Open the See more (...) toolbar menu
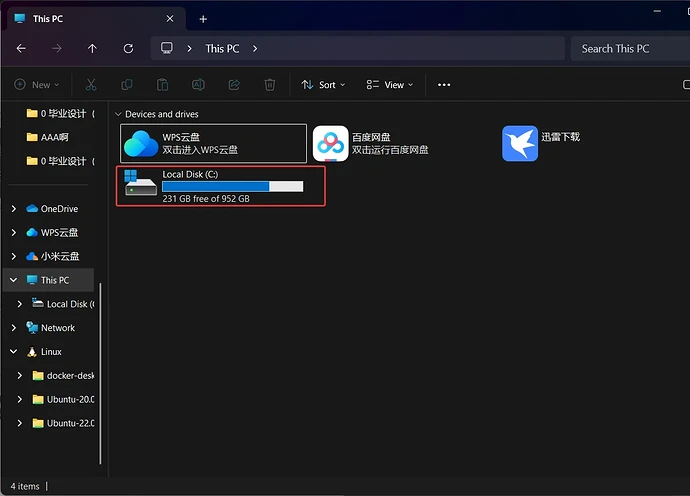Image resolution: width=690 pixels, height=496 pixels. click(444, 85)
